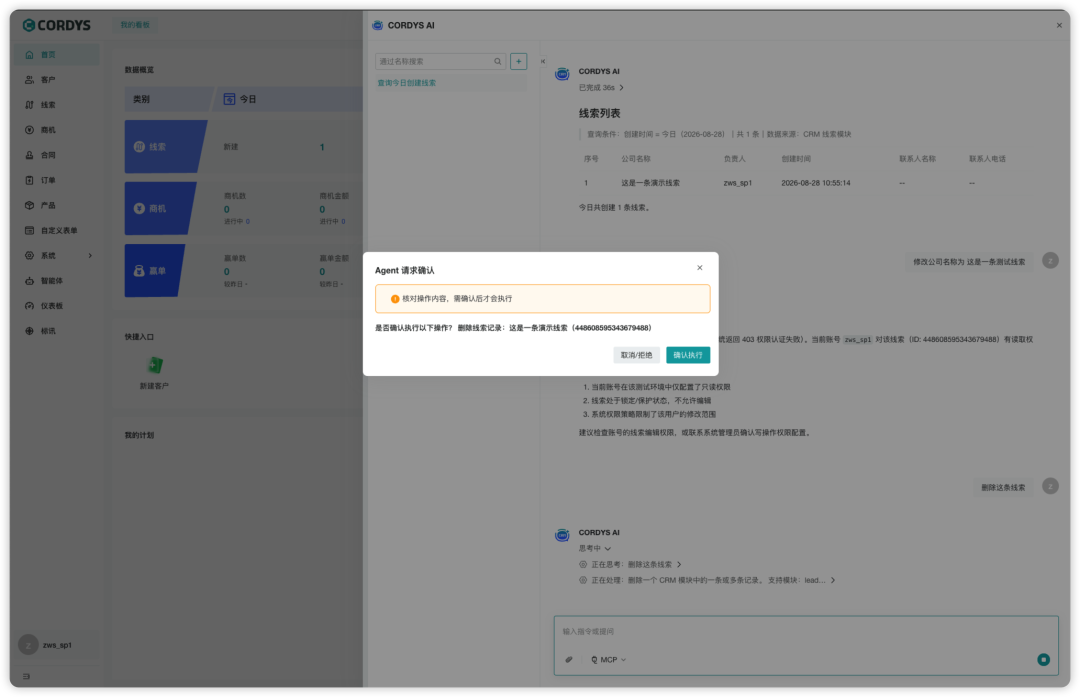Click the user message 删除这条线索
1080x697 pixels.
pos(1003,488)
